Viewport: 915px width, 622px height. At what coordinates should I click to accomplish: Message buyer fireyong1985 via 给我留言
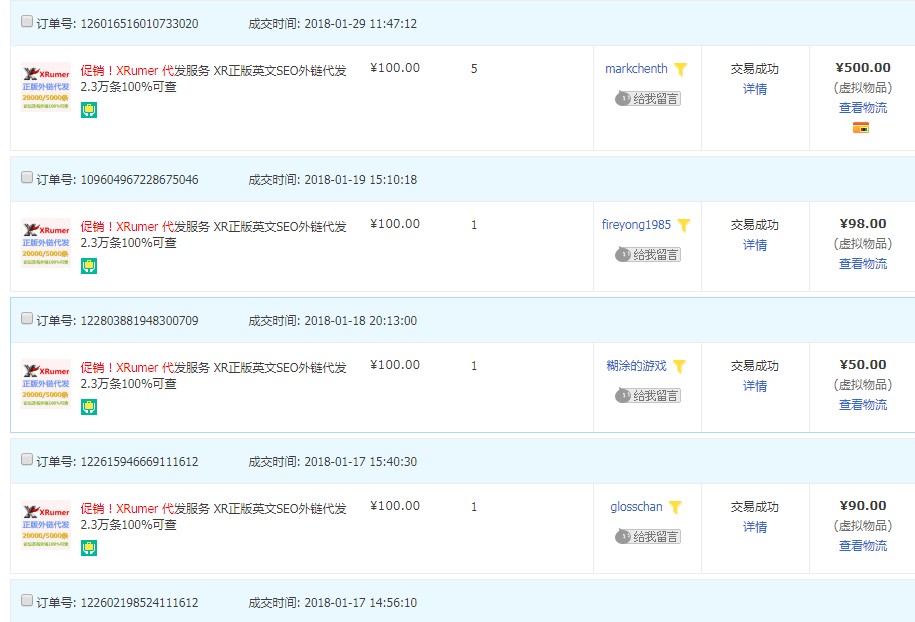click(x=648, y=254)
